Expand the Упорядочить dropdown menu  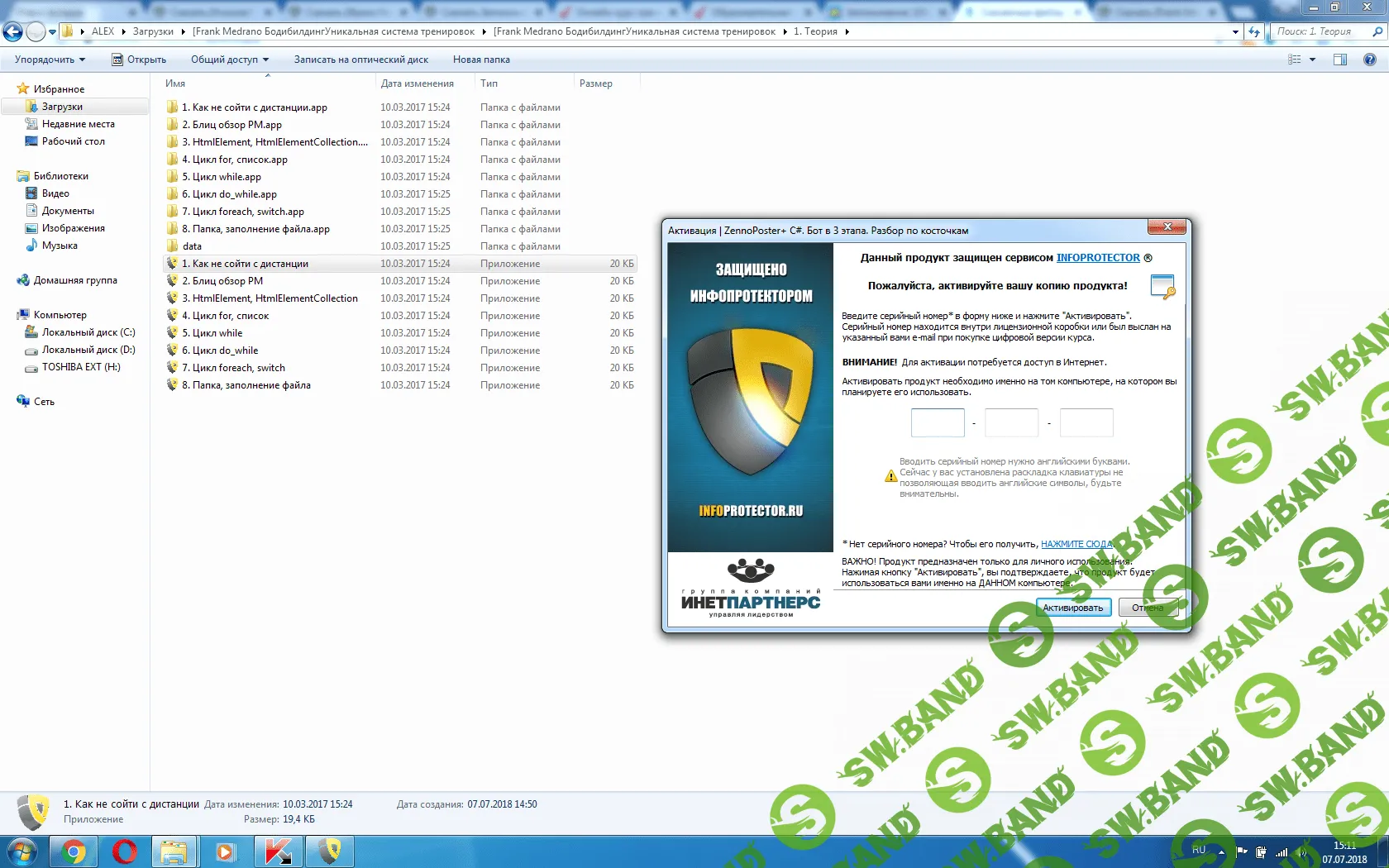point(50,60)
